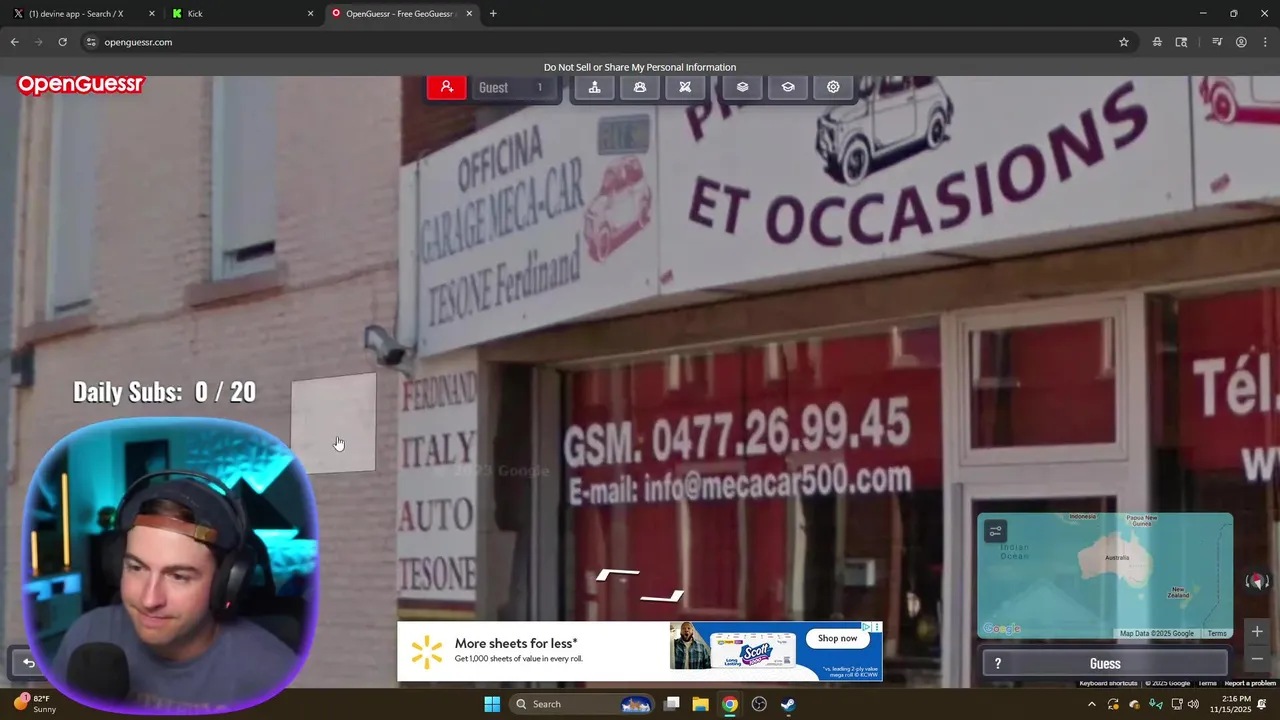Close the OpenGuessr tab
The image size is (1280, 720).
point(469,14)
